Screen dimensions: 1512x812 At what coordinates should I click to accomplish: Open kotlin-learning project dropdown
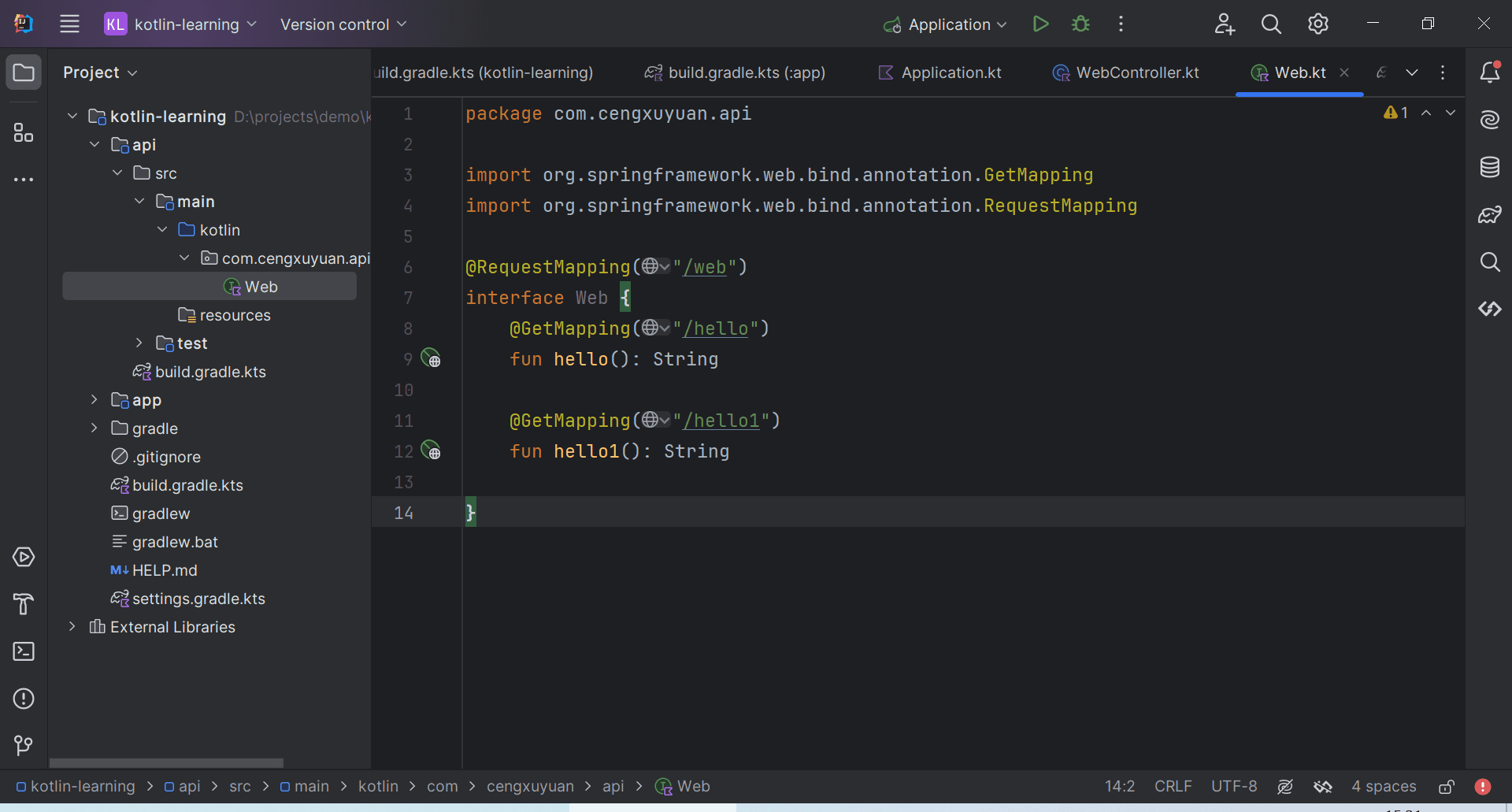[x=181, y=24]
